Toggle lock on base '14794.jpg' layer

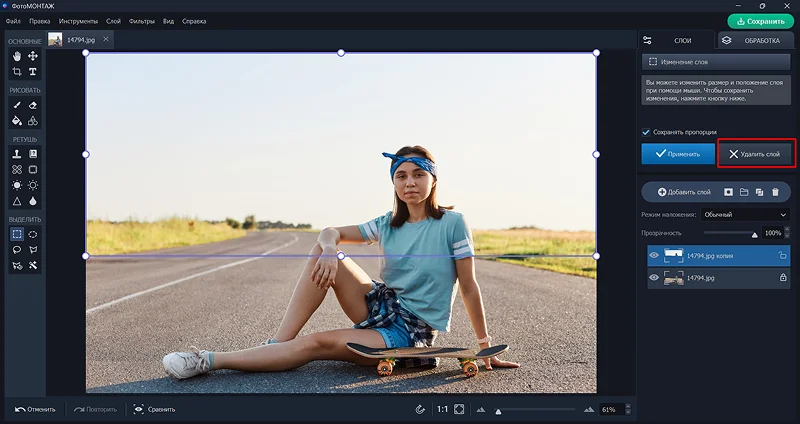(x=783, y=278)
